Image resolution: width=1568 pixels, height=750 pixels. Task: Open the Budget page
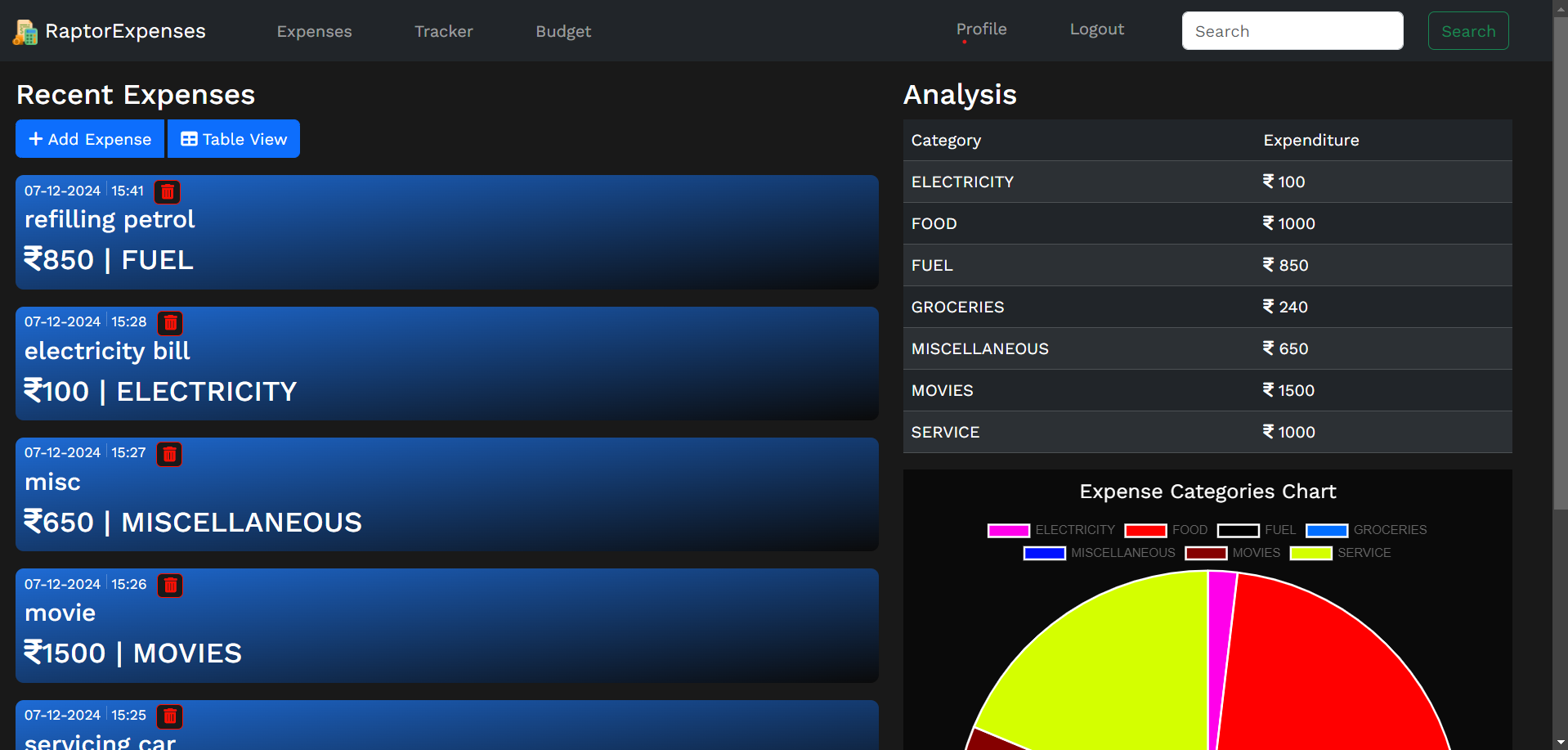(563, 31)
